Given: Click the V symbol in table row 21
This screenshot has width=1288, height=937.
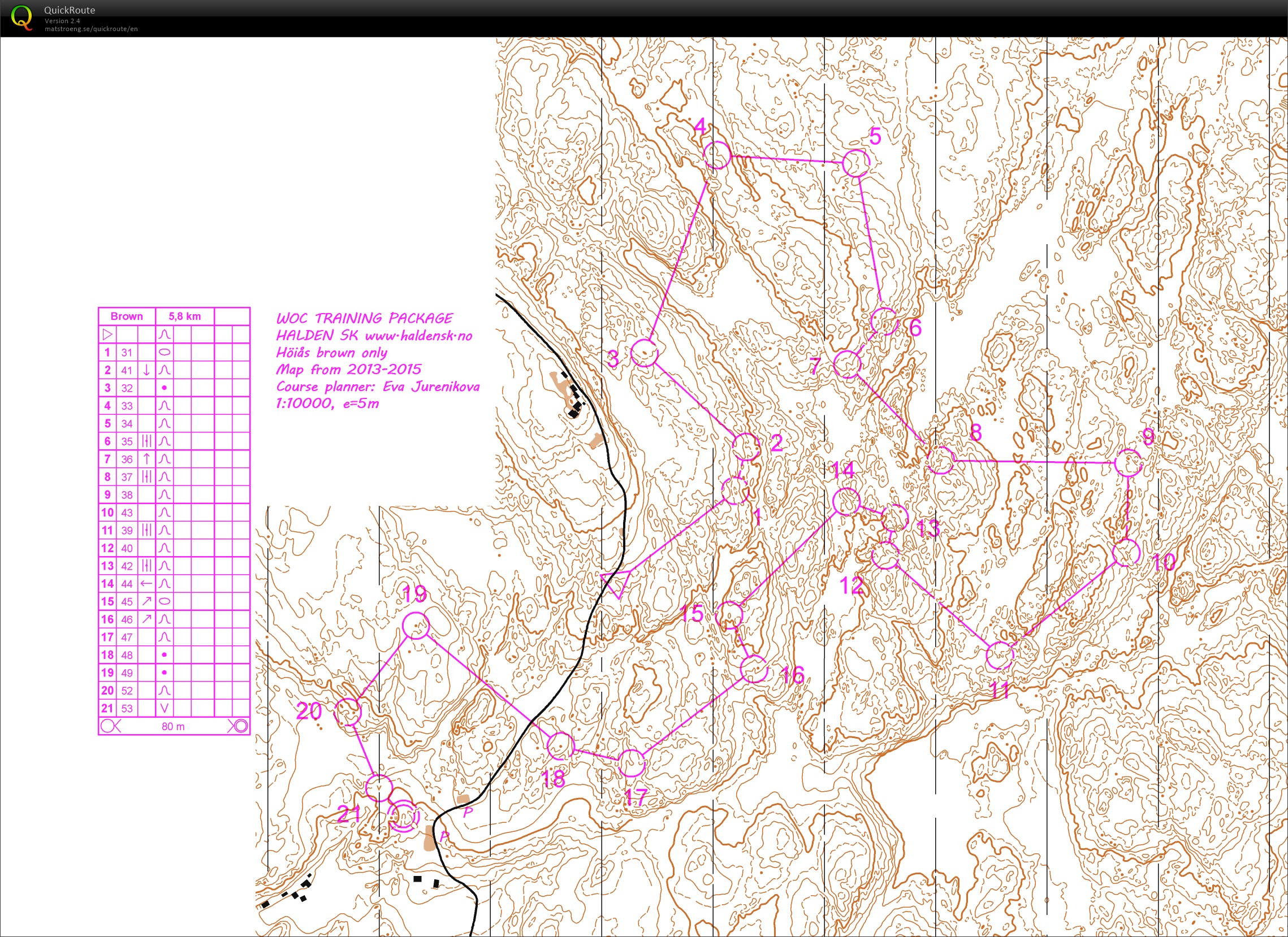Looking at the screenshot, I should (x=164, y=708).
